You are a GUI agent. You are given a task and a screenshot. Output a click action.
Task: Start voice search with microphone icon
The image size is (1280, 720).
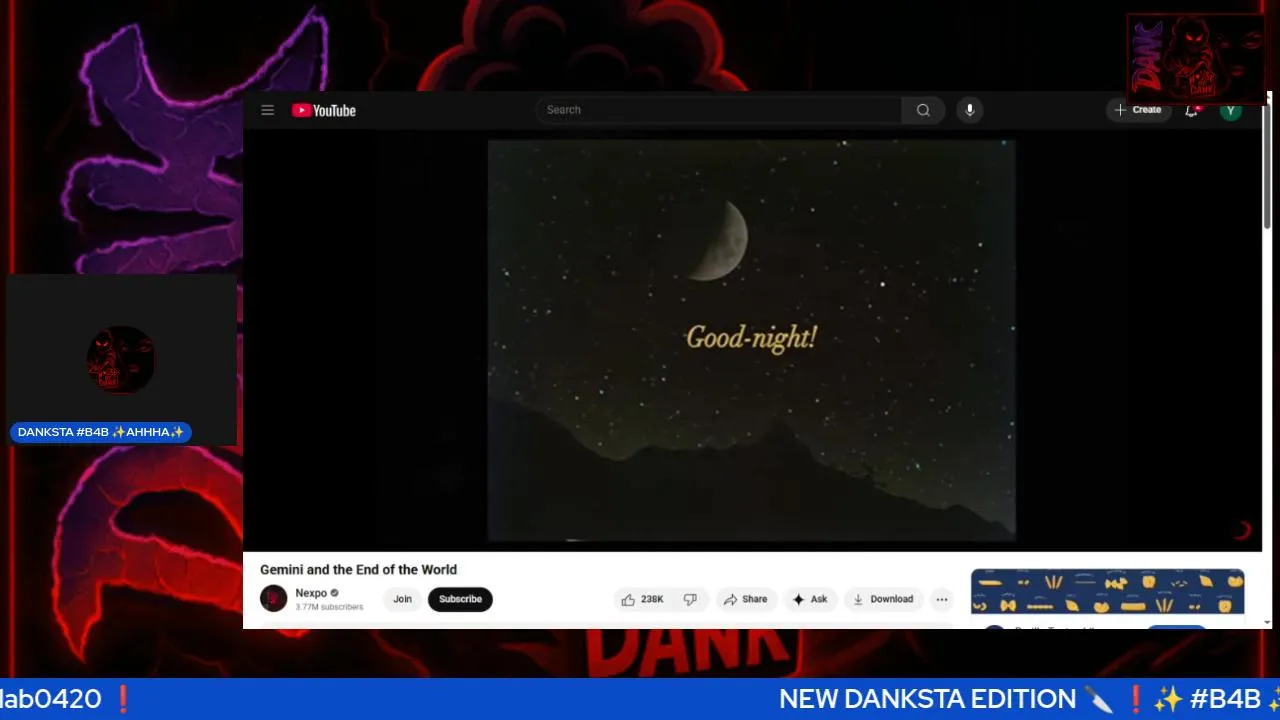pyautogui.click(x=969, y=110)
